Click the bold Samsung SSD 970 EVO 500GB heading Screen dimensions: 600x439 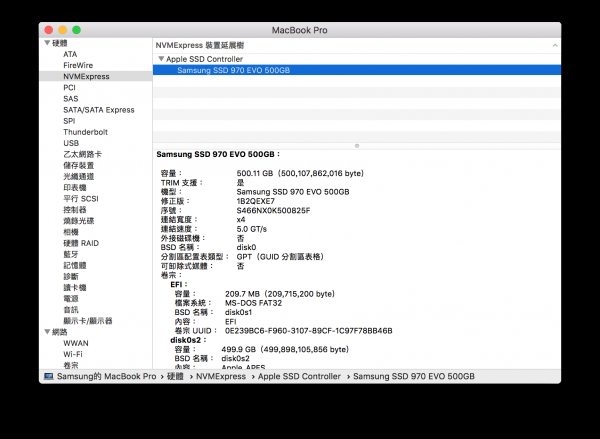pos(215,154)
